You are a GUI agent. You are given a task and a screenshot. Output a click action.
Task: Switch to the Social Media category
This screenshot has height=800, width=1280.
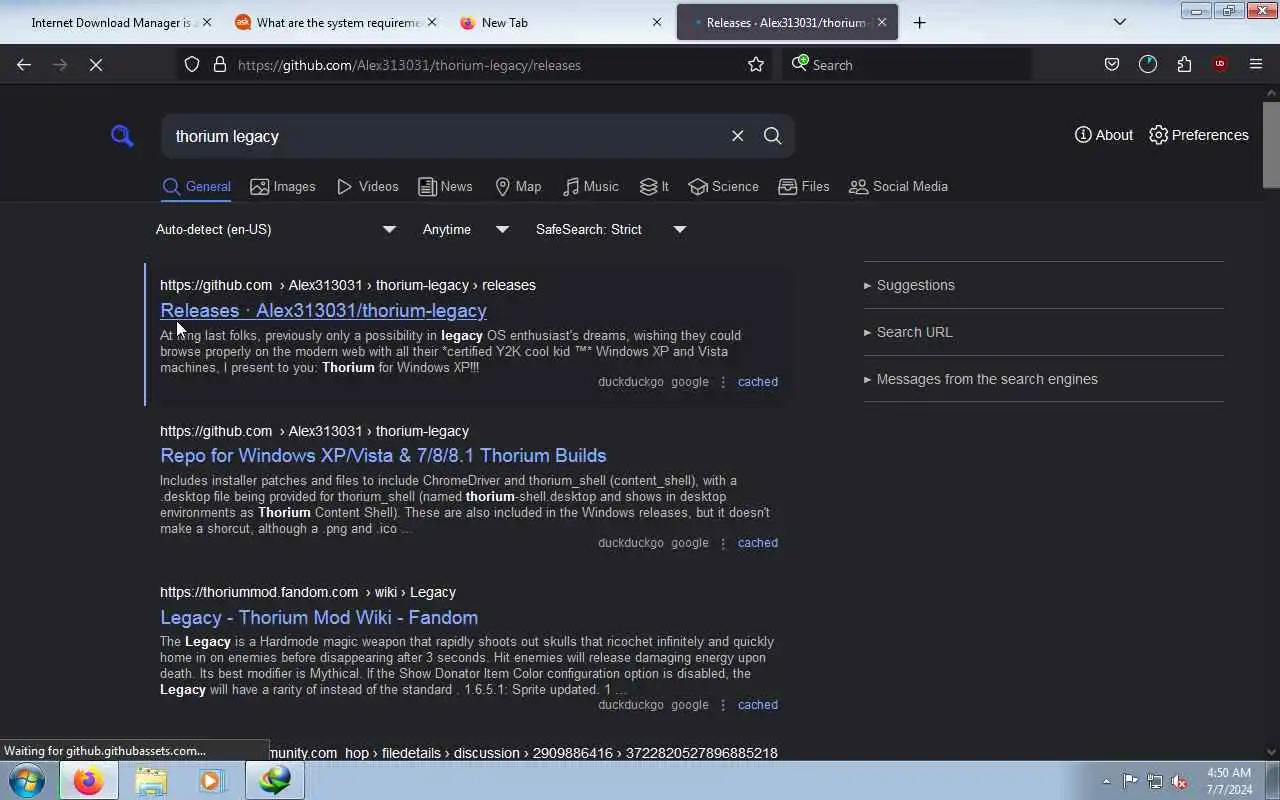pos(898,187)
